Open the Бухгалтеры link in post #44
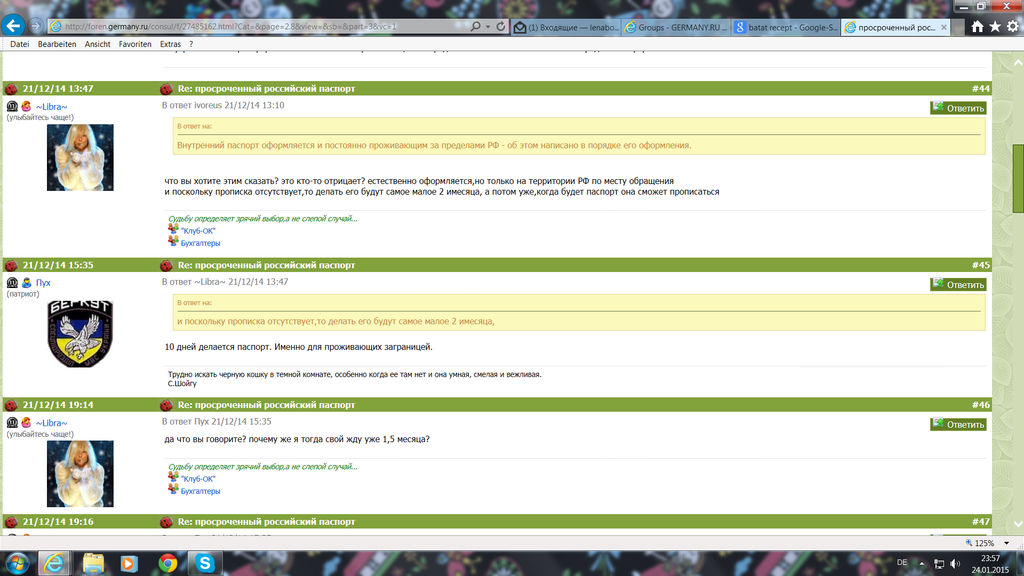 200,243
